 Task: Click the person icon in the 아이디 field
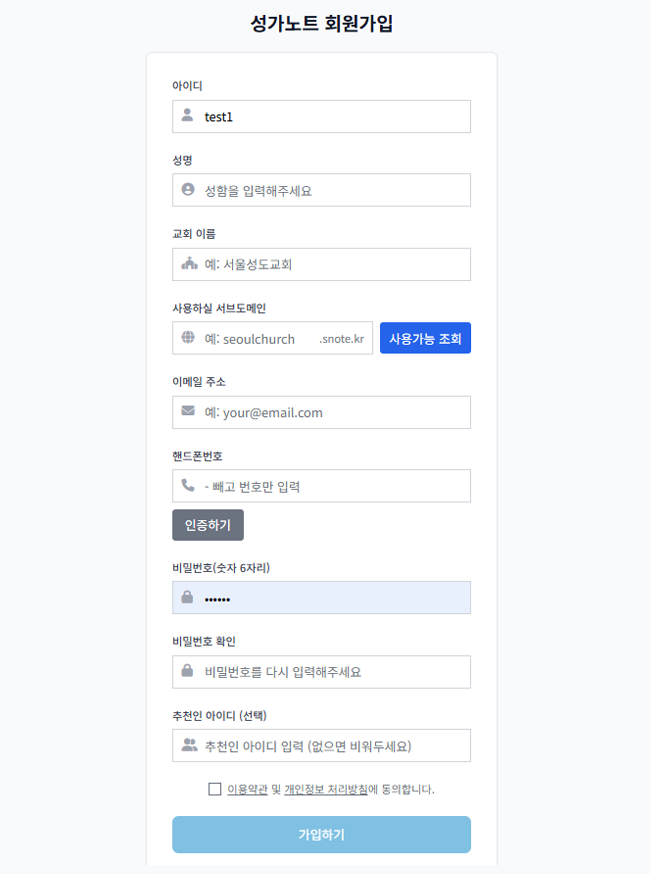coord(190,116)
